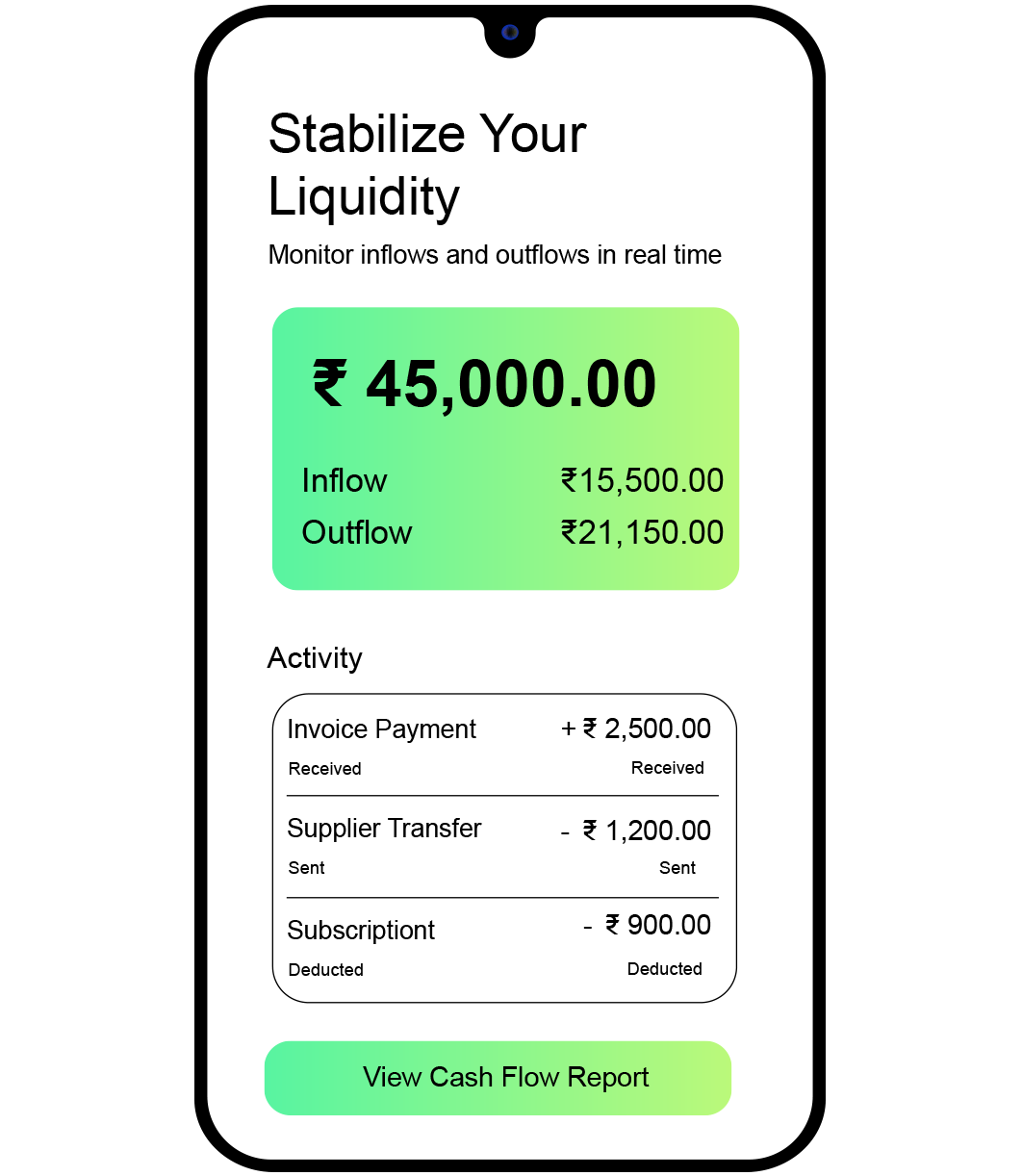Select the Outflow amount ₹21,150.00
This screenshot has height=1176, width=1022.
pos(643,532)
